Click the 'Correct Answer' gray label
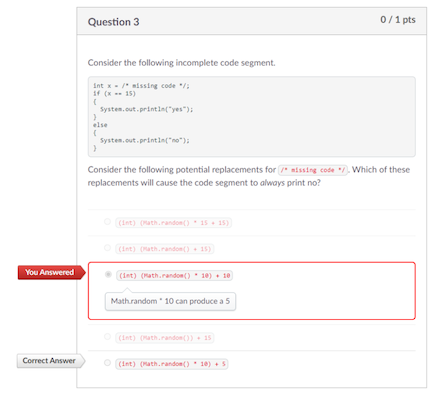The image size is (434, 393). point(51,361)
